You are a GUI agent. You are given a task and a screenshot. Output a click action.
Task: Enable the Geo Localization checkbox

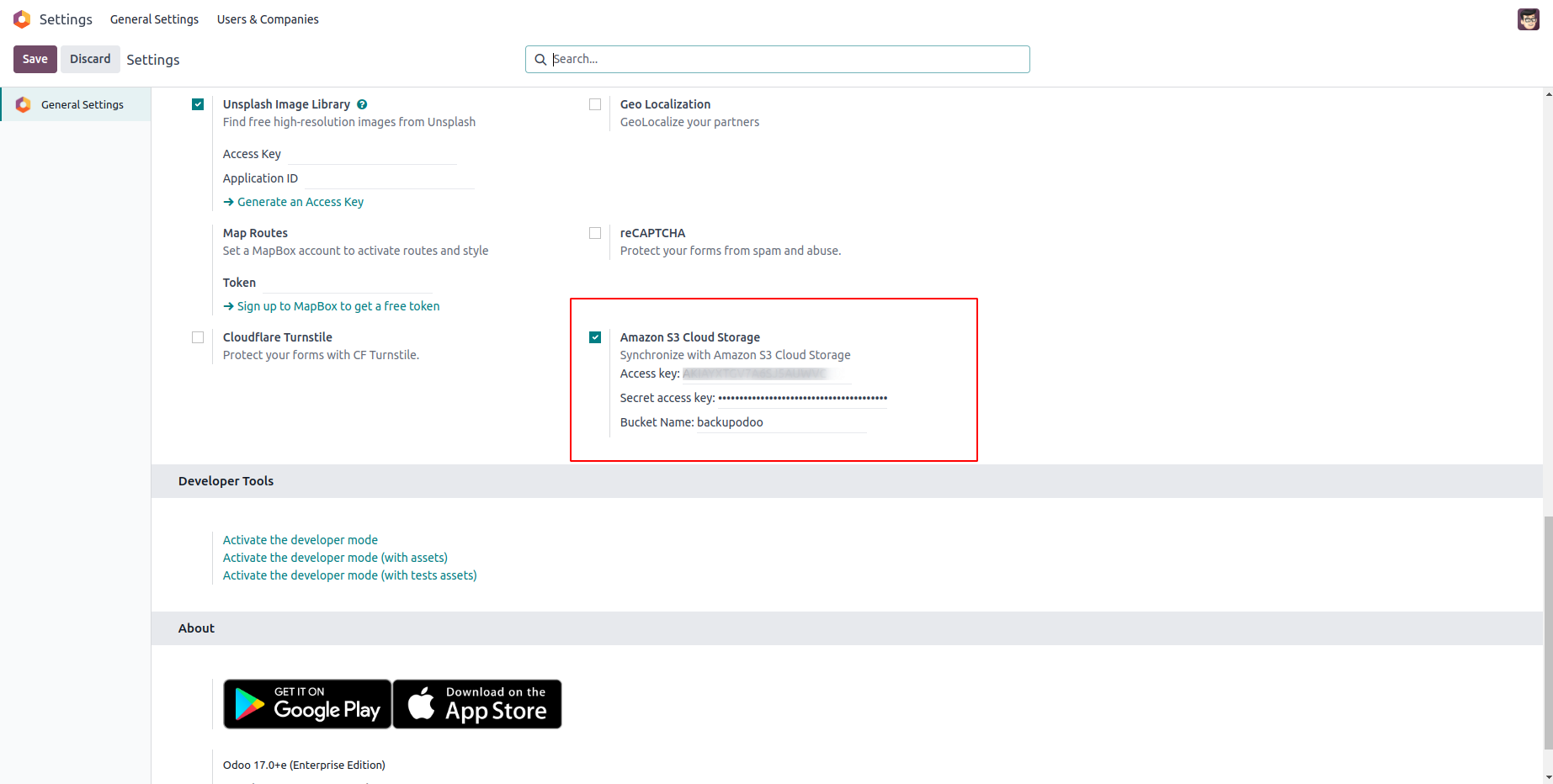click(x=595, y=104)
